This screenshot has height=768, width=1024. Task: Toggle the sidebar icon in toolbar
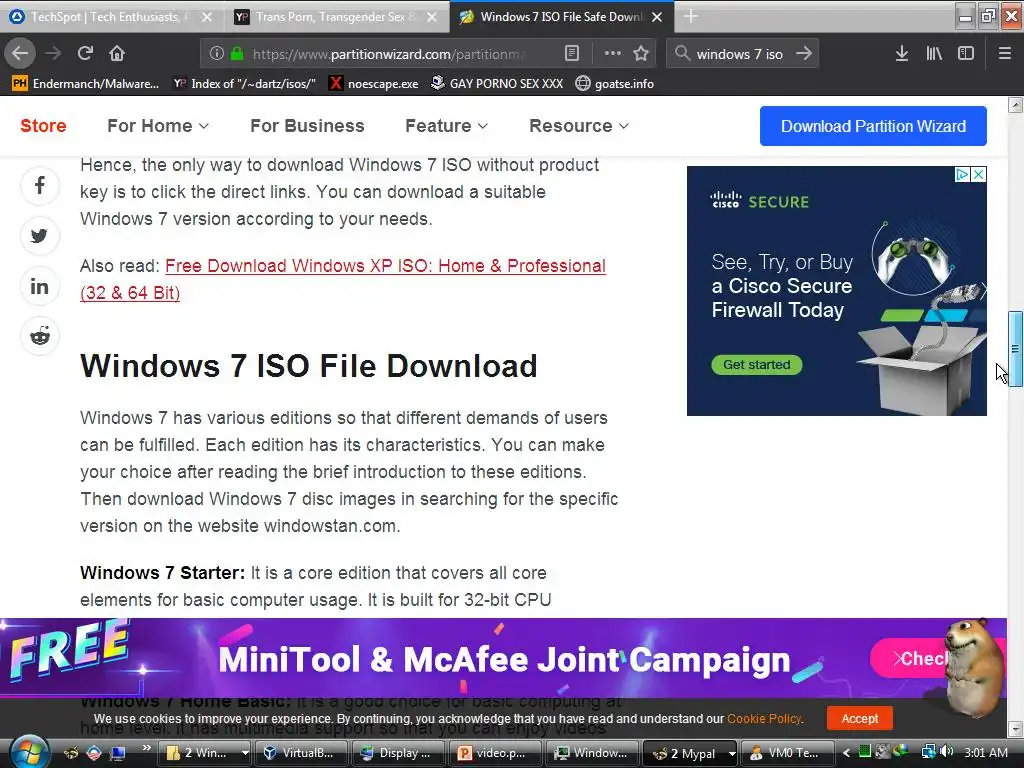pyautogui.click(x=966, y=54)
